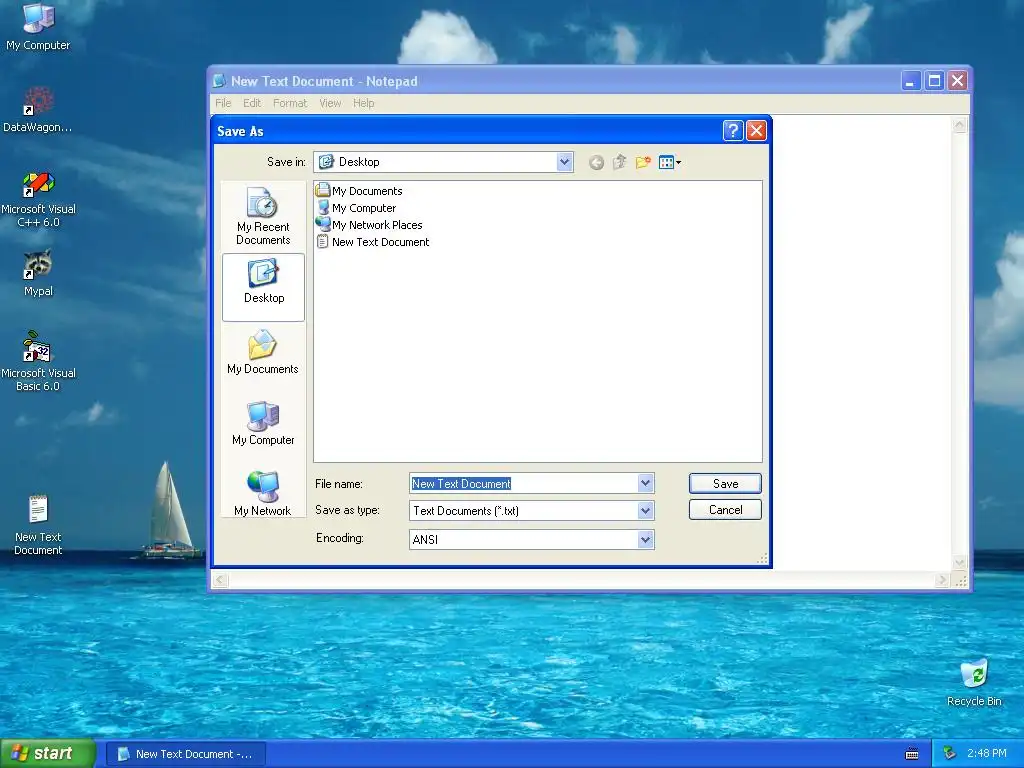Expand the Save as type dropdown
Screen dimensions: 1024x768
point(645,511)
